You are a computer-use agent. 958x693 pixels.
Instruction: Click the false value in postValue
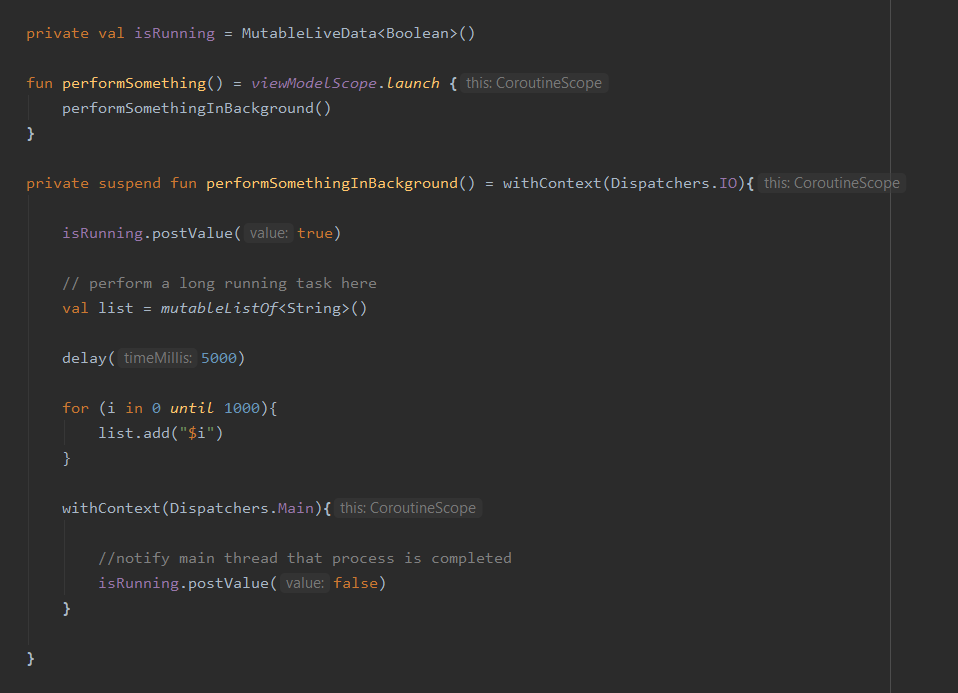point(356,584)
